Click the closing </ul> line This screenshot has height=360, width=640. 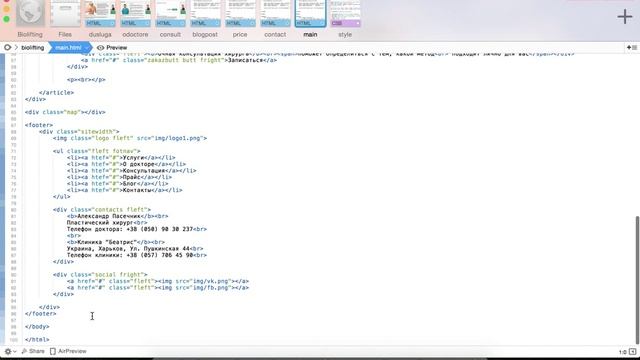coord(61,197)
